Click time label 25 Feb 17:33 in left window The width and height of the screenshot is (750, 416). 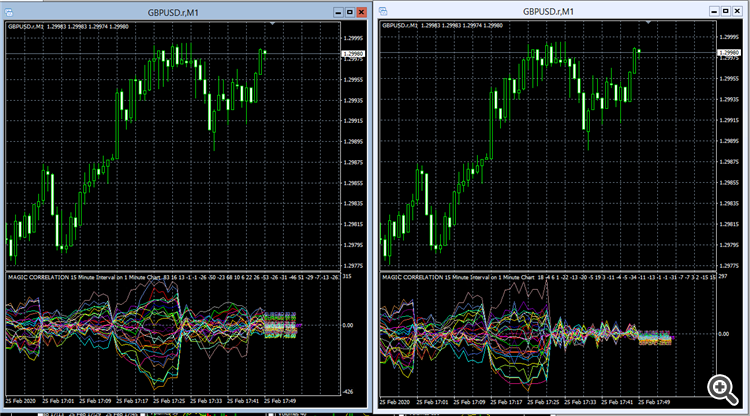206,401
